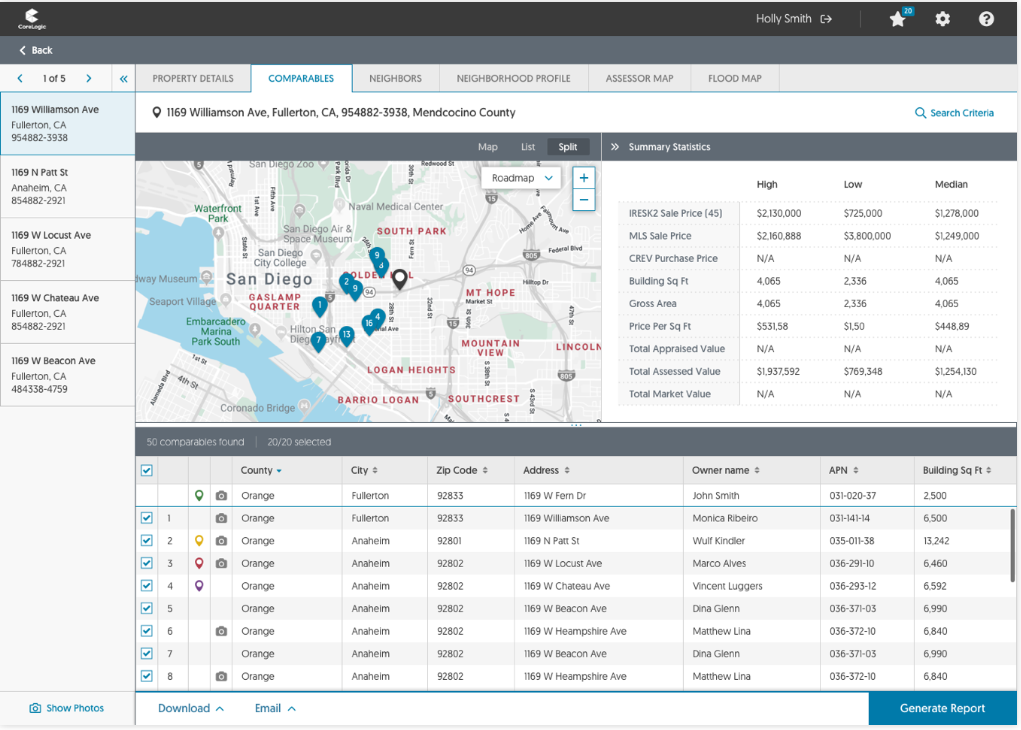This screenshot has height=730, width=1021.
Task: Toggle the select-all comparables checkbox
Action: click(147, 470)
